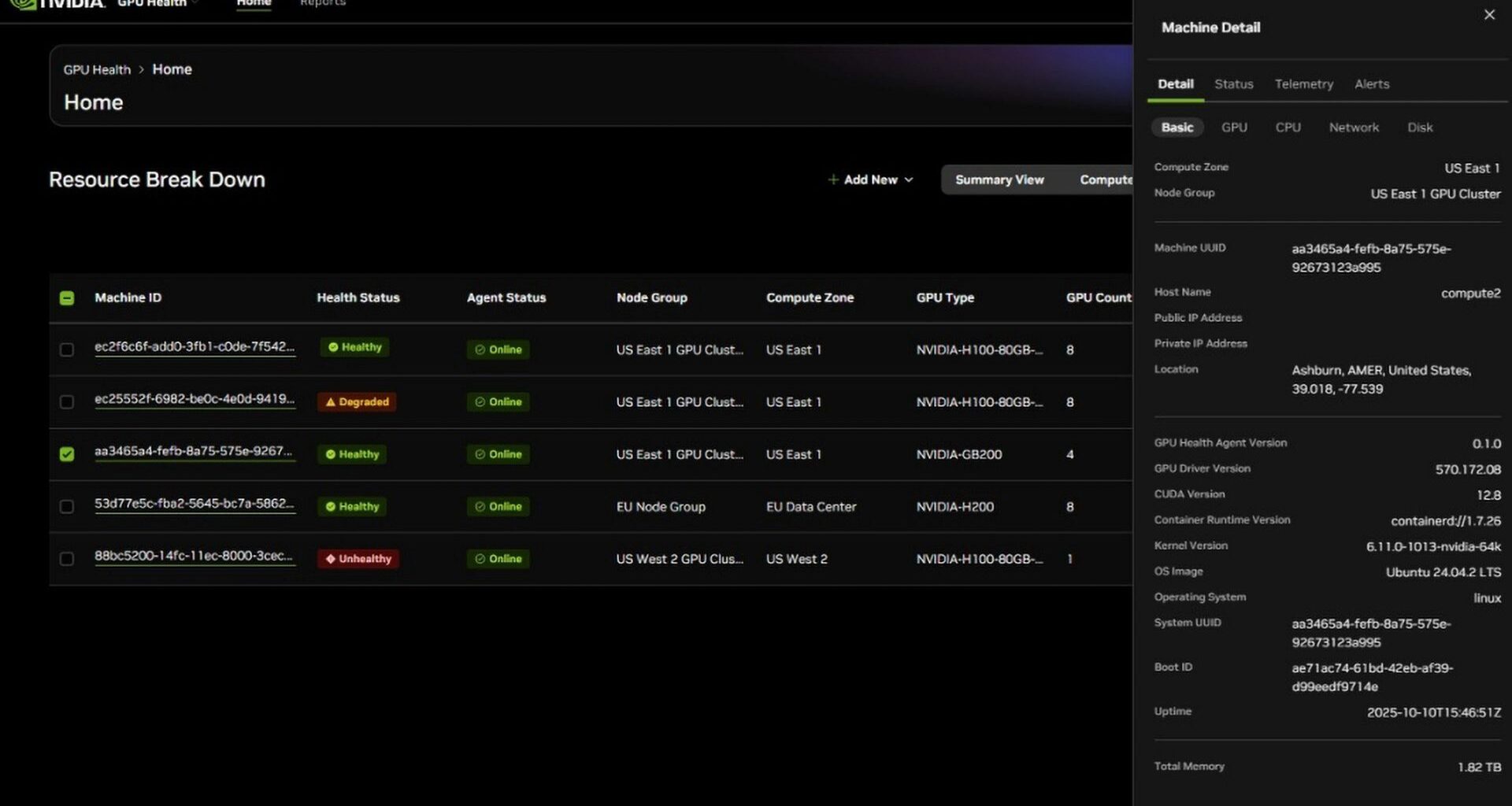The height and width of the screenshot is (806, 1512).
Task: Click the Unhealthy status badge
Action: [x=358, y=559]
